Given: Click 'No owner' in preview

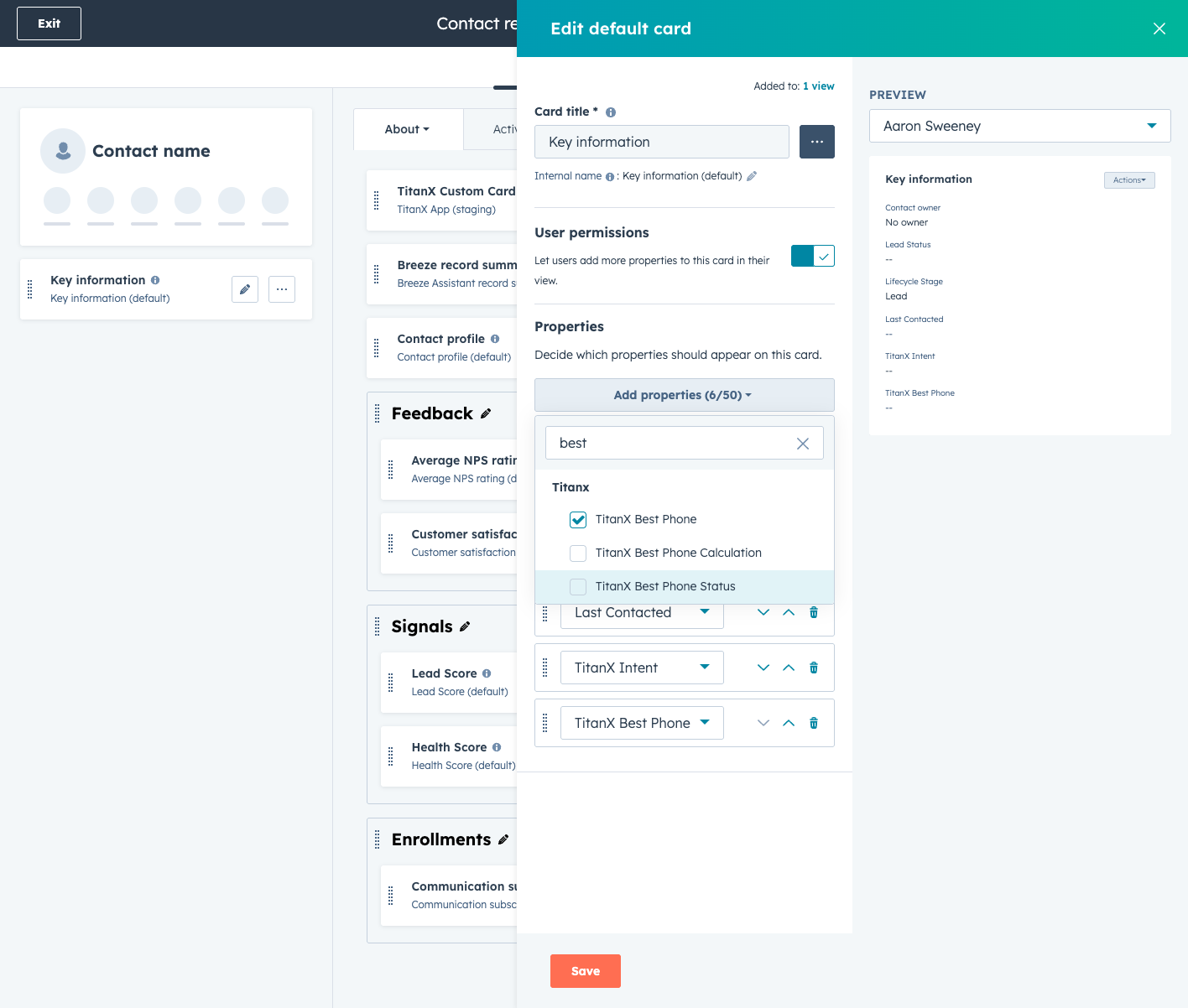Looking at the screenshot, I should click(907, 223).
